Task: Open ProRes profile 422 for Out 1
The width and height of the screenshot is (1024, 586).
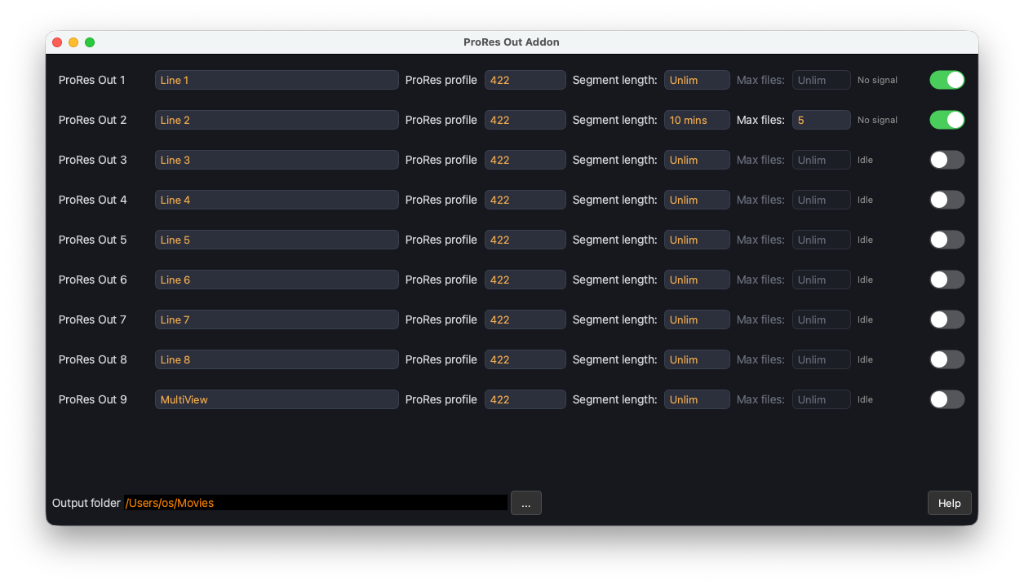Action: (x=525, y=80)
